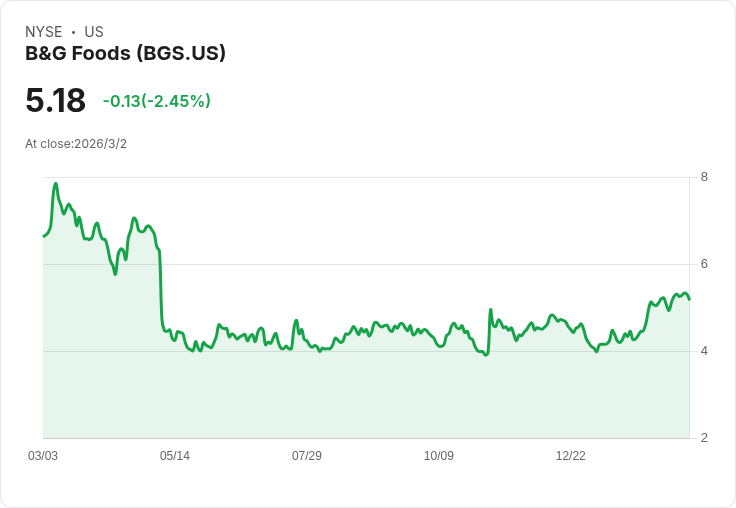
Task: Click the current price 5.18
Action: point(55,101)
